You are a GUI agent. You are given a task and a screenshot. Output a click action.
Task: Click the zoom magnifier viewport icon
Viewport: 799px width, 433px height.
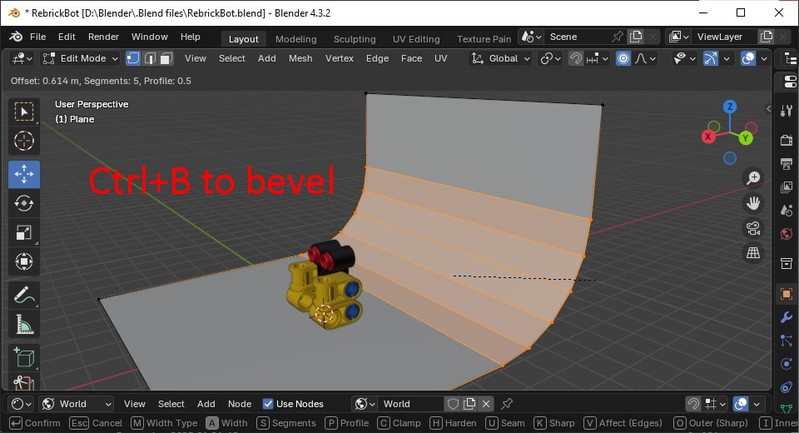(753, 178)
